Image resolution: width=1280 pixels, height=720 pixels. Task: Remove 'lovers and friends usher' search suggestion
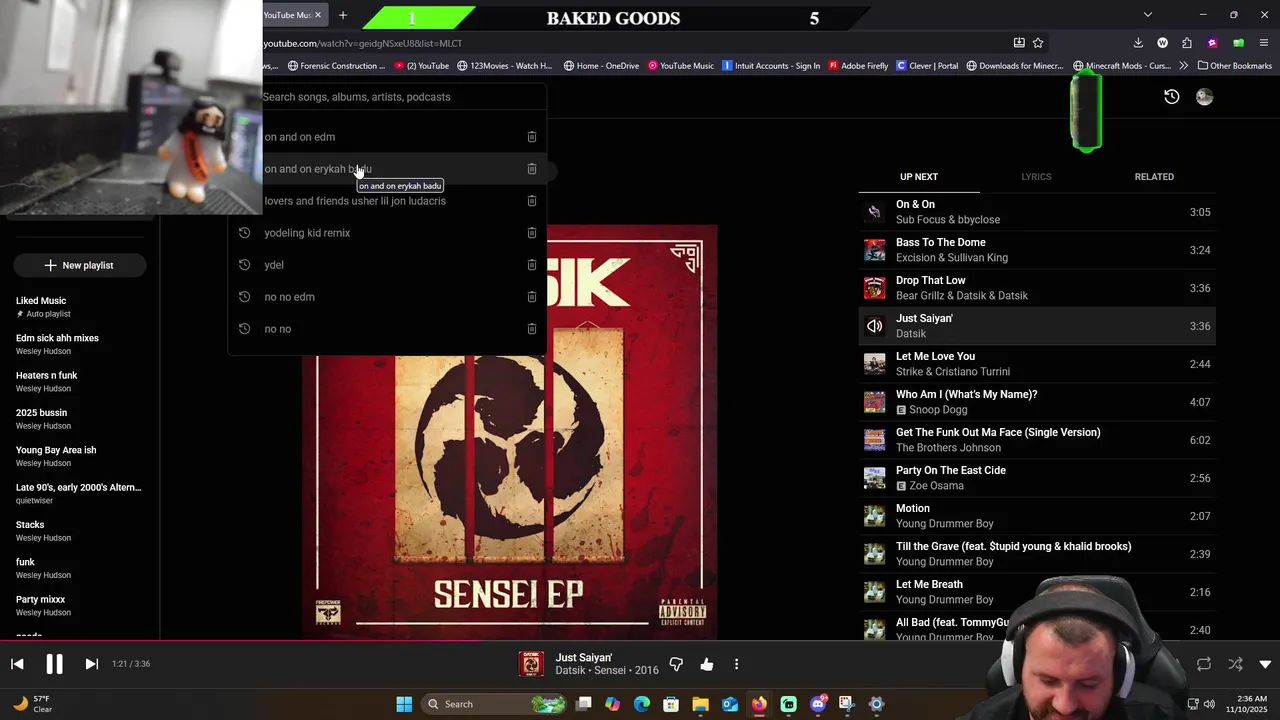point(532,201)
